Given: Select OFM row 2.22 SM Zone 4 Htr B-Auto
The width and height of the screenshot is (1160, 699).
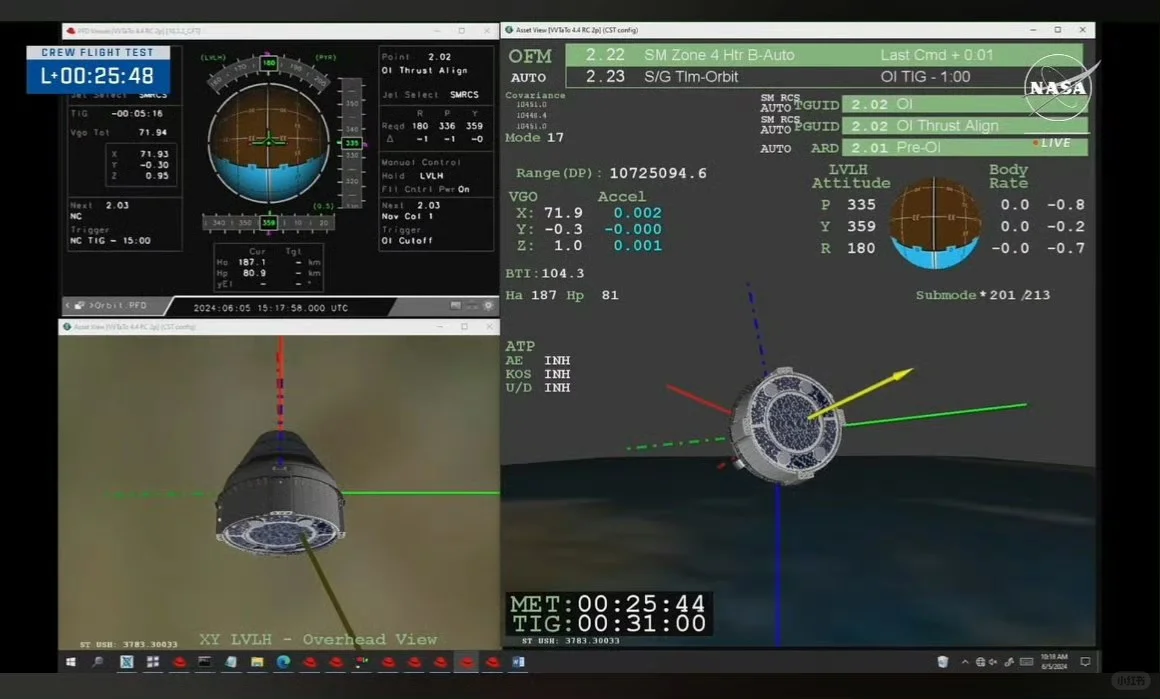Looking at the screenshot, I should pyautogui.click(x=824, y=55).
